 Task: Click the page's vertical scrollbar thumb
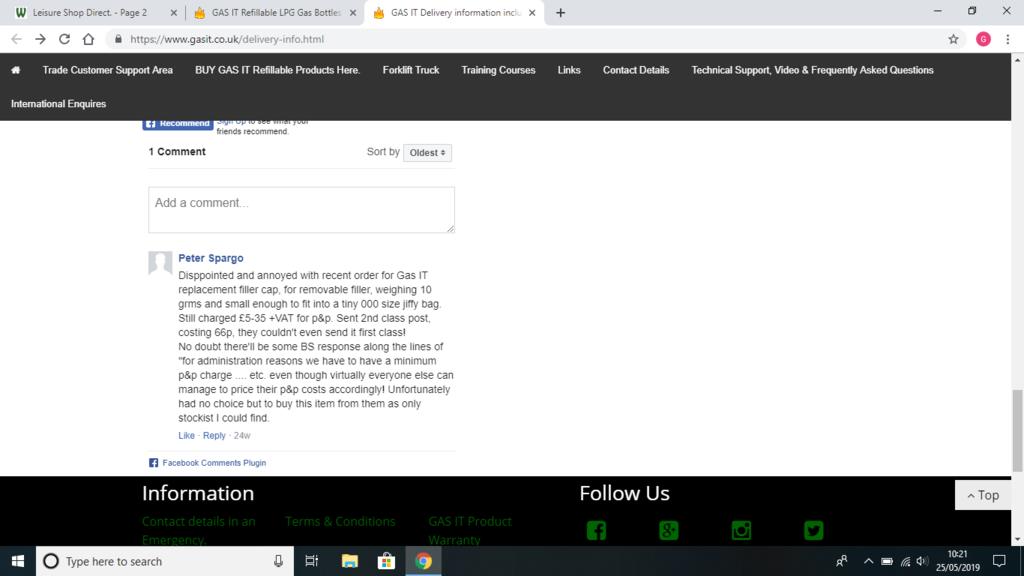tap(1018, 430)
